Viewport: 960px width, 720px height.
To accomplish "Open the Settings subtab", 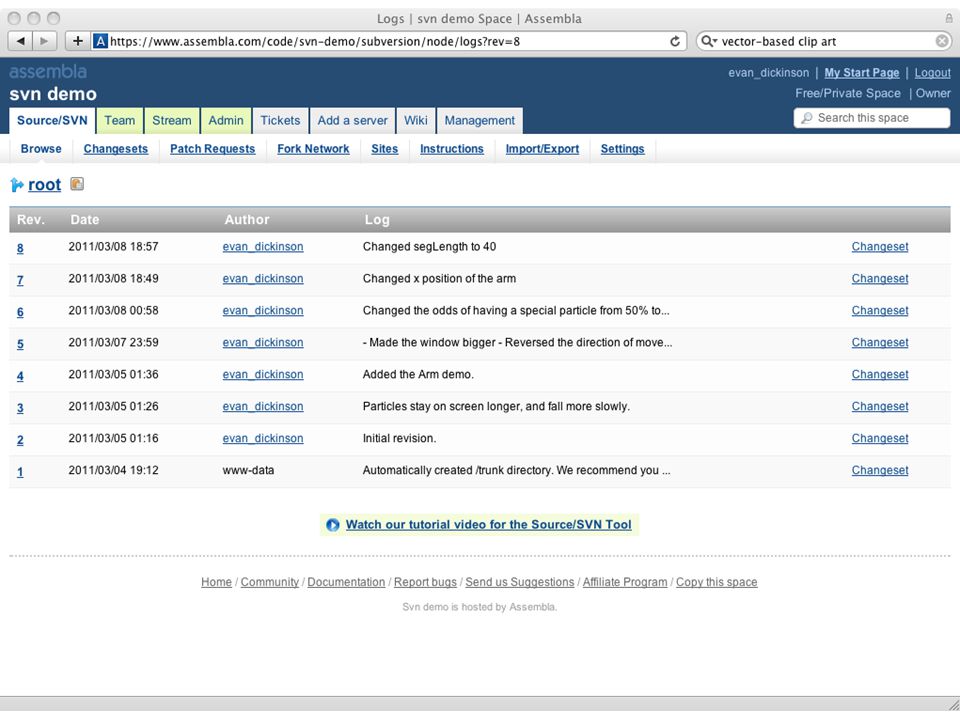I will point(622,149).
